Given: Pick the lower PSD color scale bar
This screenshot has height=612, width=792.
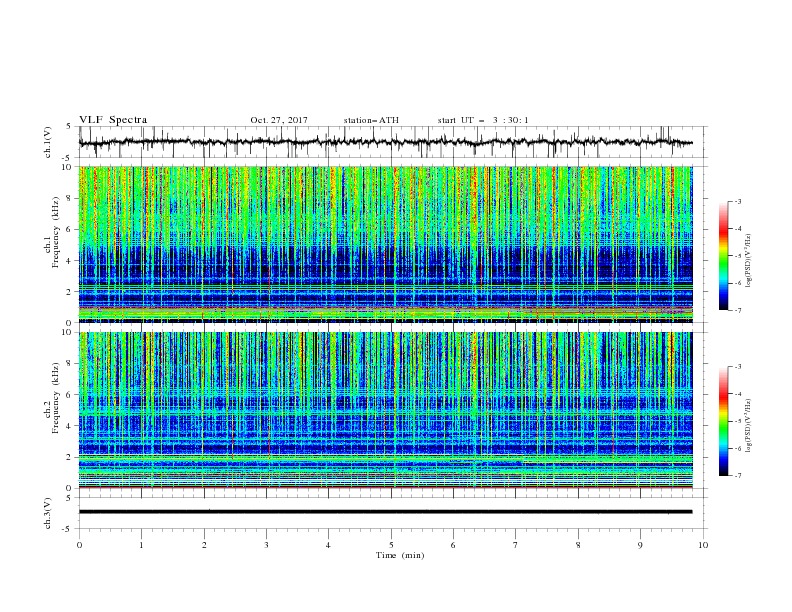Looking at the screenshot, I should pos(723,421).
